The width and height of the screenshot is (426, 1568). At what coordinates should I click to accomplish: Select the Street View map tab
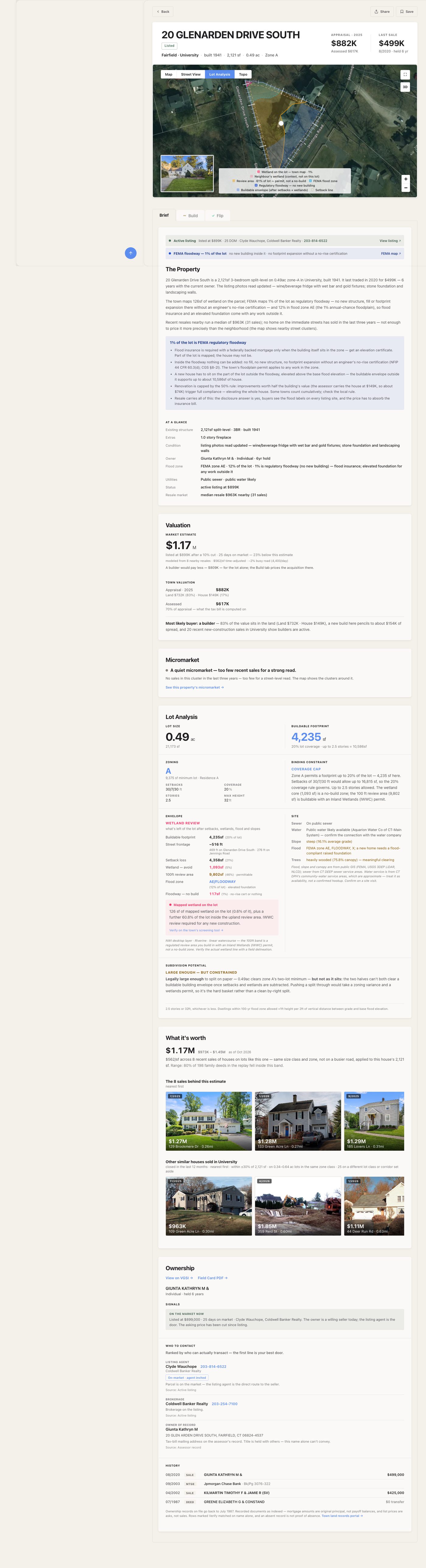[190, 74]
